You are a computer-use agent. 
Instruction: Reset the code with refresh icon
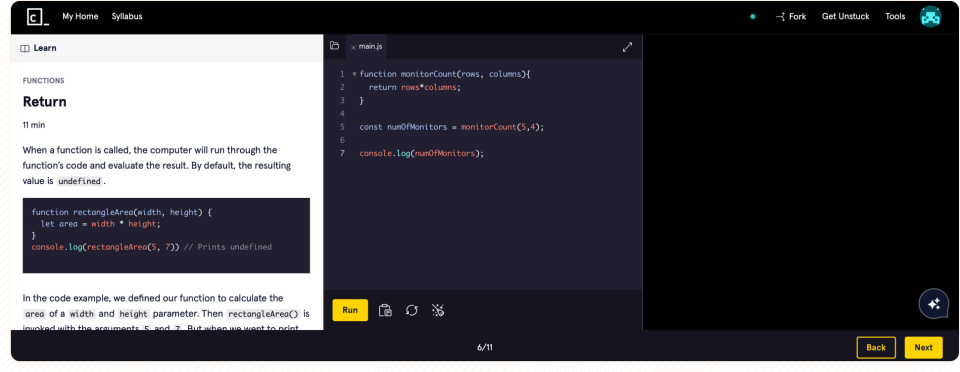pos(411,310)
